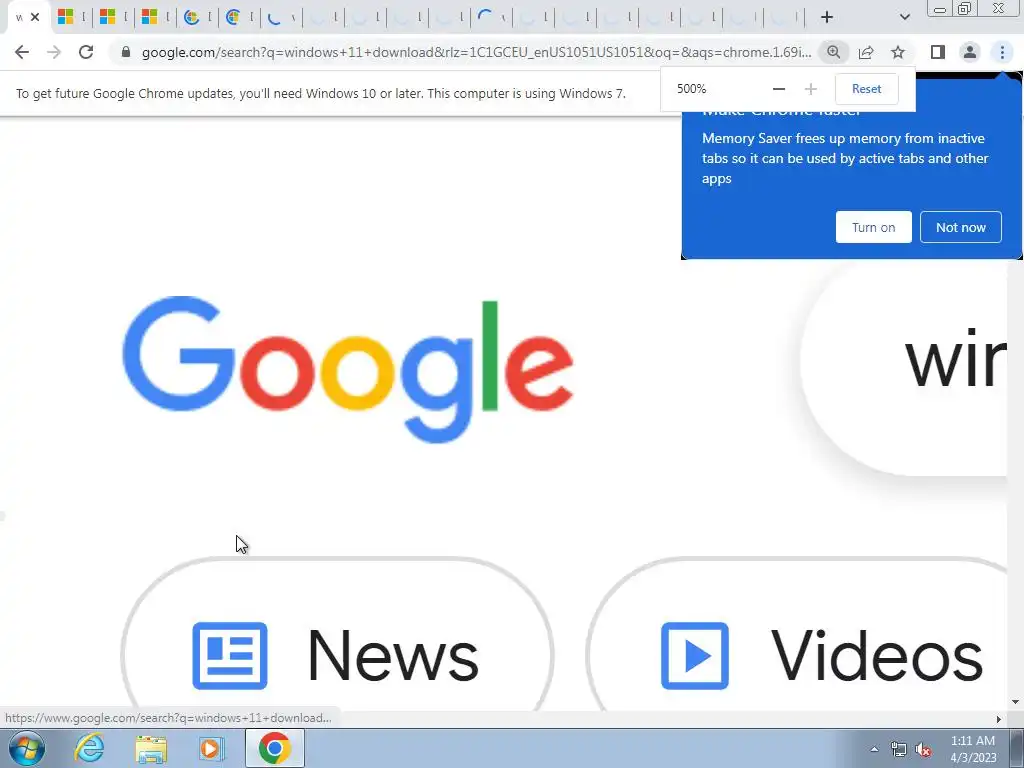Image resolution: width=1024 pixels, height=768 pixels.
Task: Click the address bar URL
Action: 476,52
